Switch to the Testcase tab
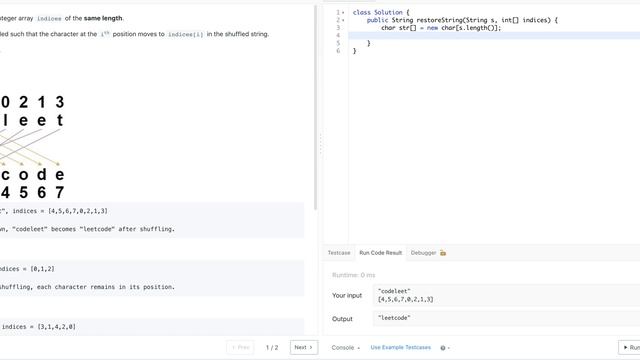Image resolution: width=640 pixels, height=360 pixels. coord(339,253)
